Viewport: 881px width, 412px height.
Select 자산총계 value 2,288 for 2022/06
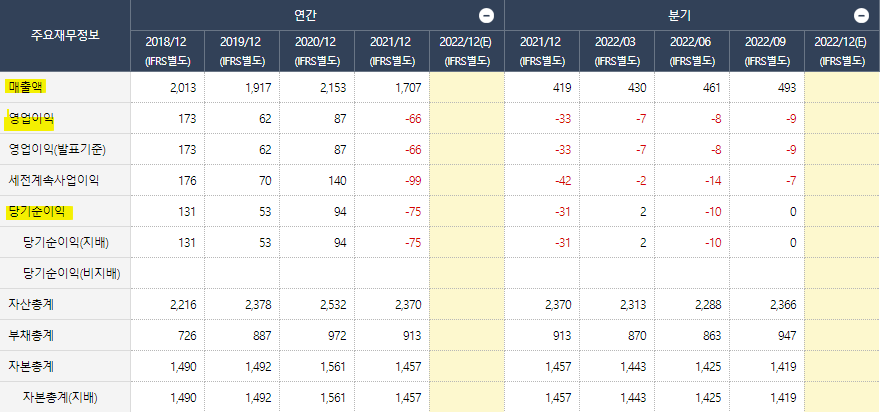coord(708,305)
